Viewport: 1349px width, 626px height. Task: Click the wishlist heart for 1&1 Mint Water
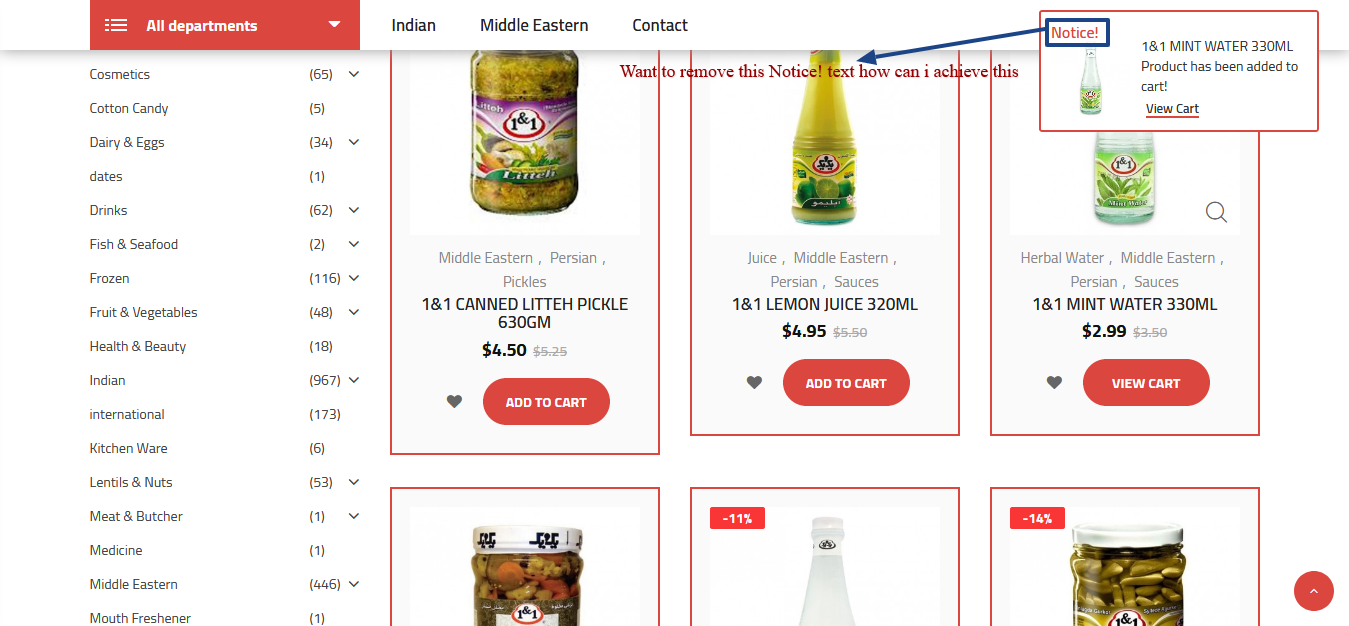(x=1054, y=383)
